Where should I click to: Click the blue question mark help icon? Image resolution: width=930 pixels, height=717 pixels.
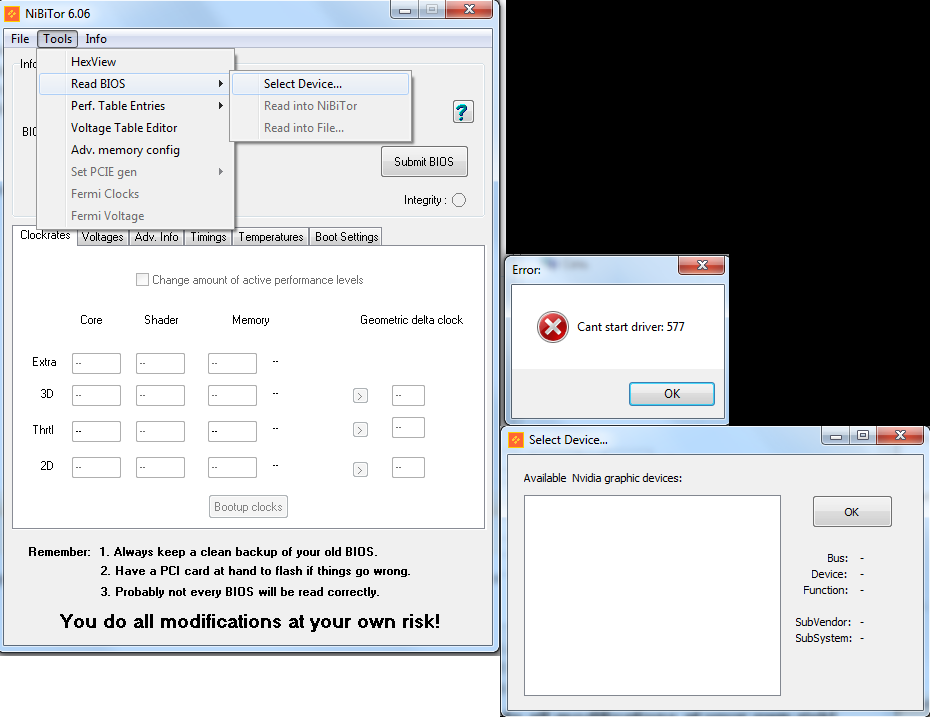click(463, 111)
